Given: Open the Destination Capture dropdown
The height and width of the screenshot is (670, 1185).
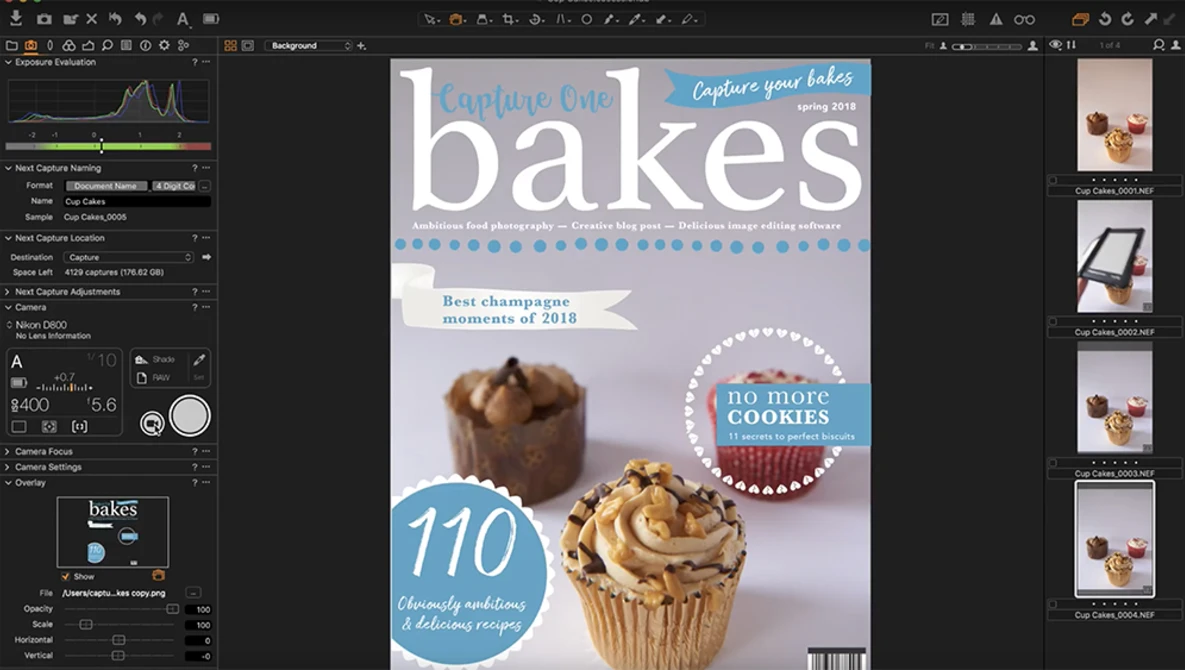Looking at the screenshot, I should point(128,258).
